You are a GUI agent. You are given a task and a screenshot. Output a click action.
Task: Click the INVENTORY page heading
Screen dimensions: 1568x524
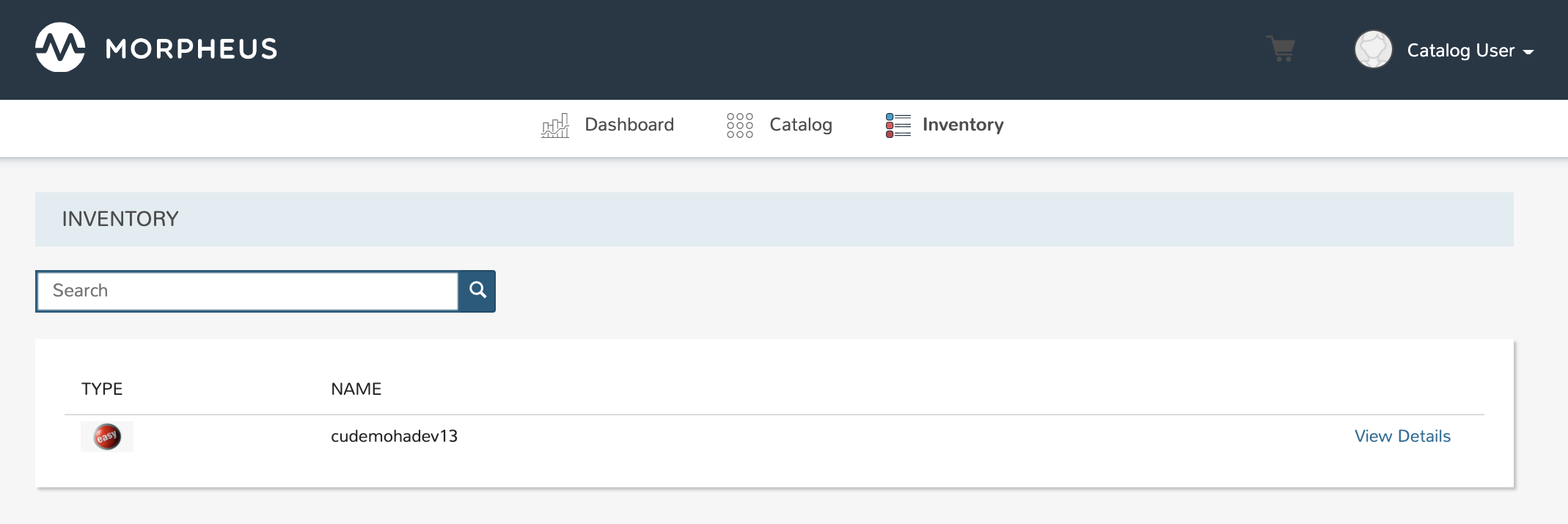pos(120,219)
